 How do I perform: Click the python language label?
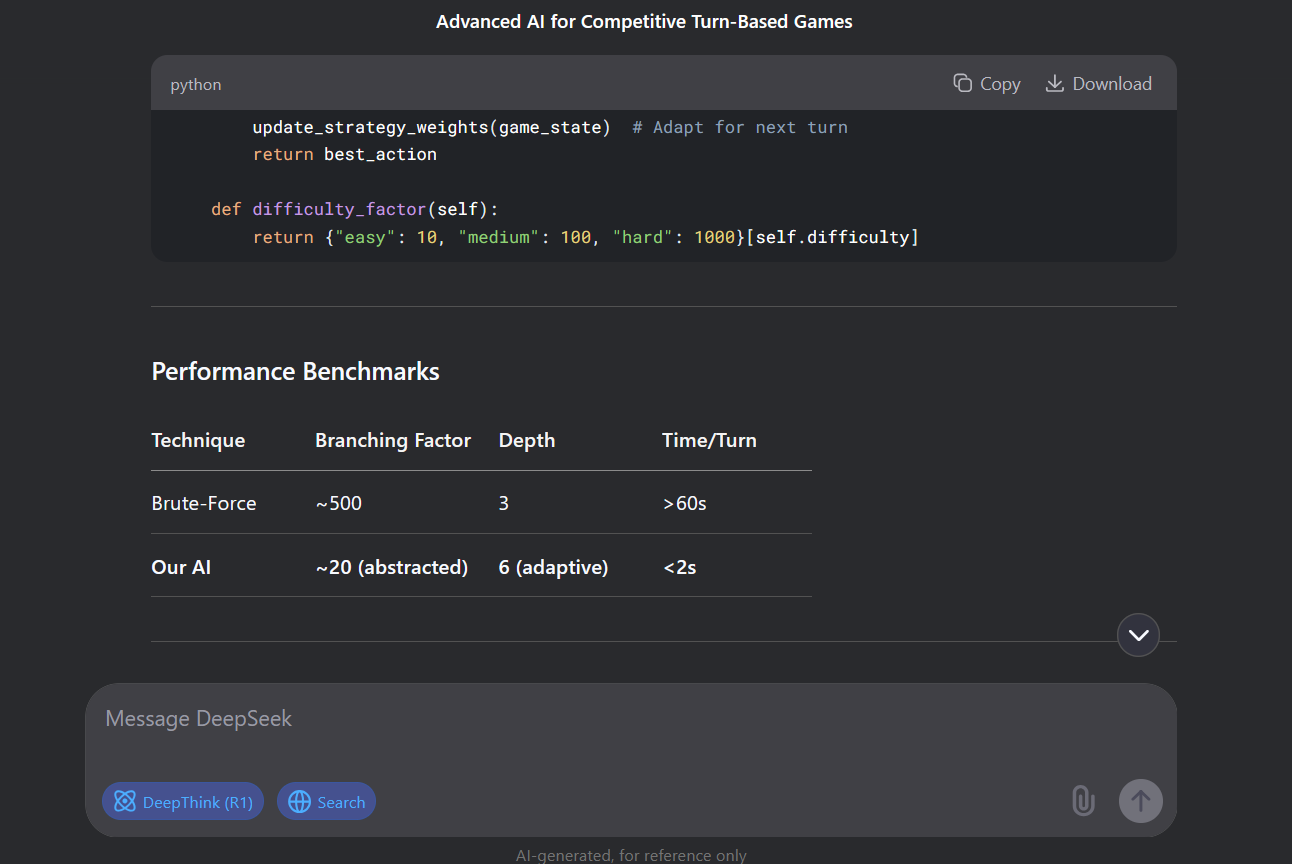196,85
